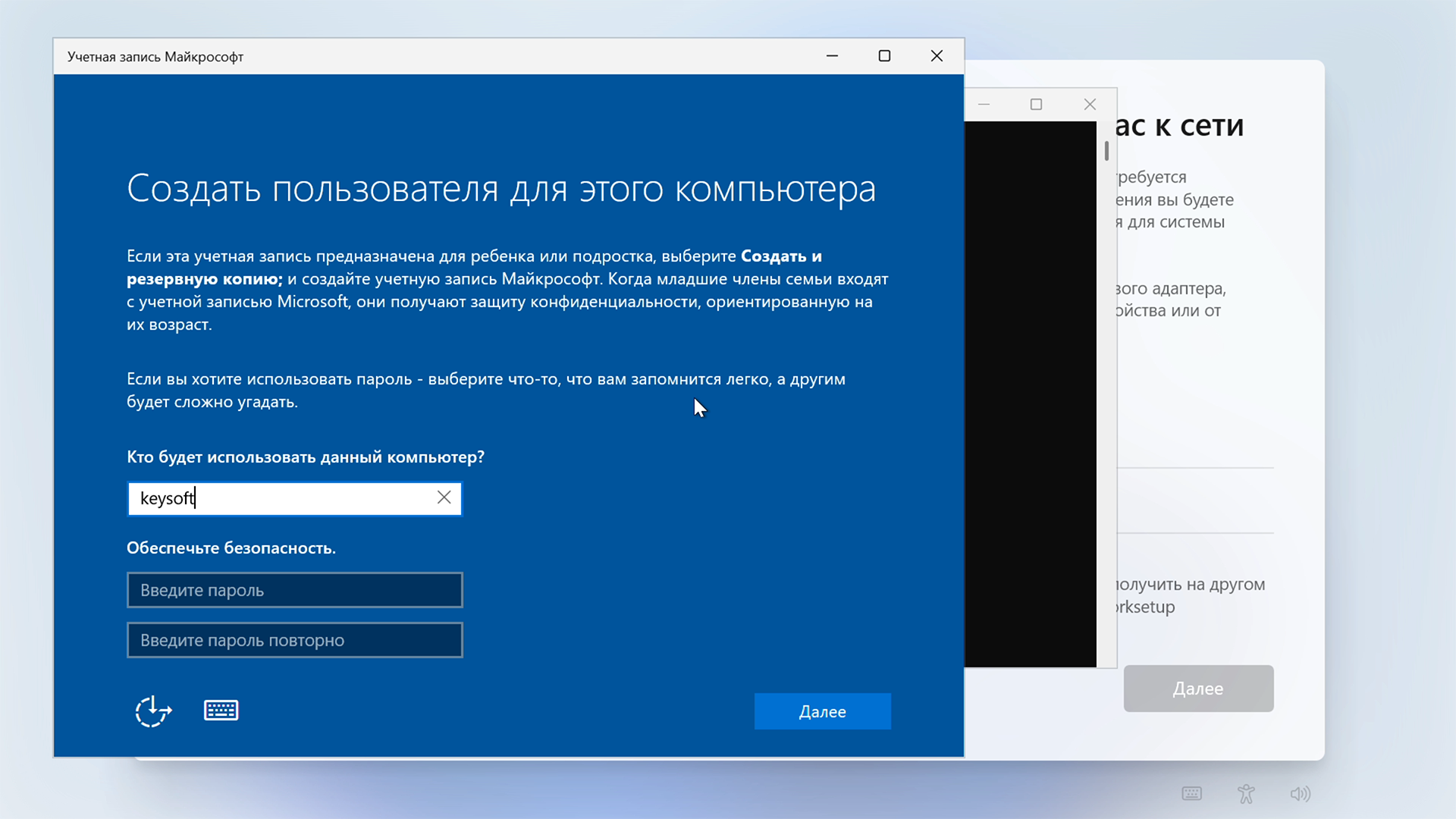Viewport: 1456px width, 819px height.
Task: Open the accessibility figure icon at bottom right
Action: coord(1246,794)
